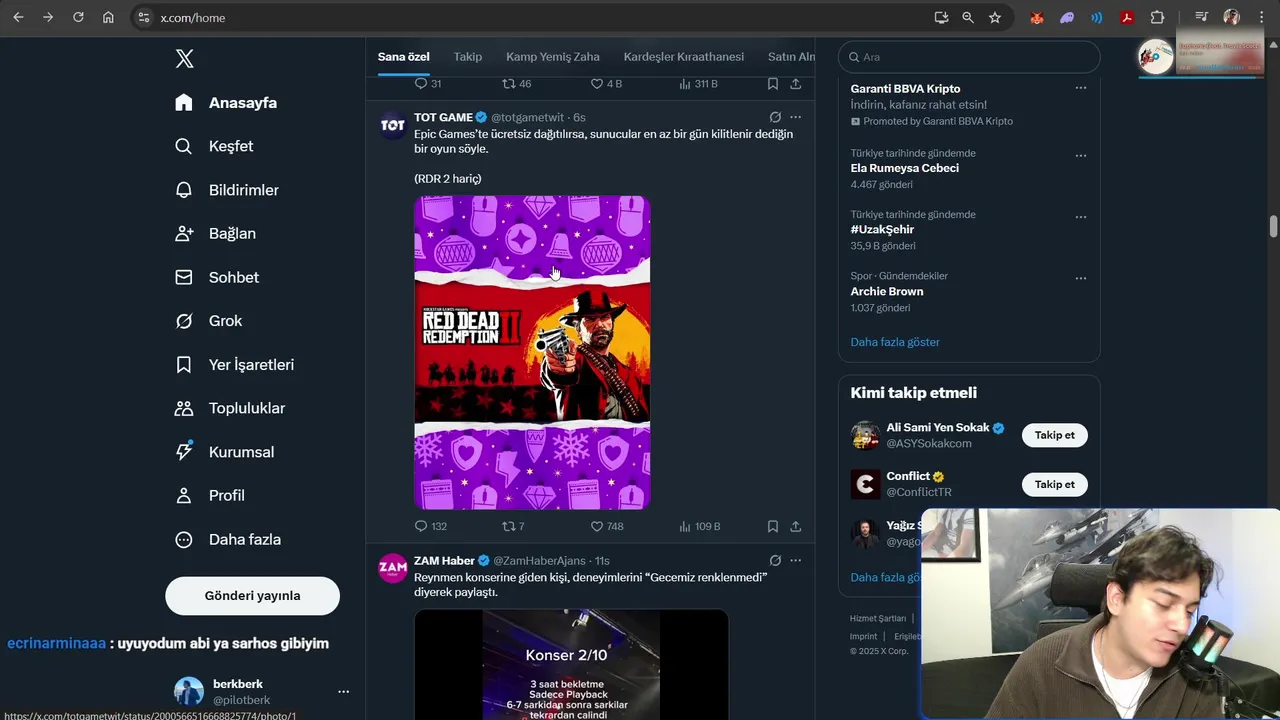Click Yer İşaretleri bookmark icon

coord(184,365)
